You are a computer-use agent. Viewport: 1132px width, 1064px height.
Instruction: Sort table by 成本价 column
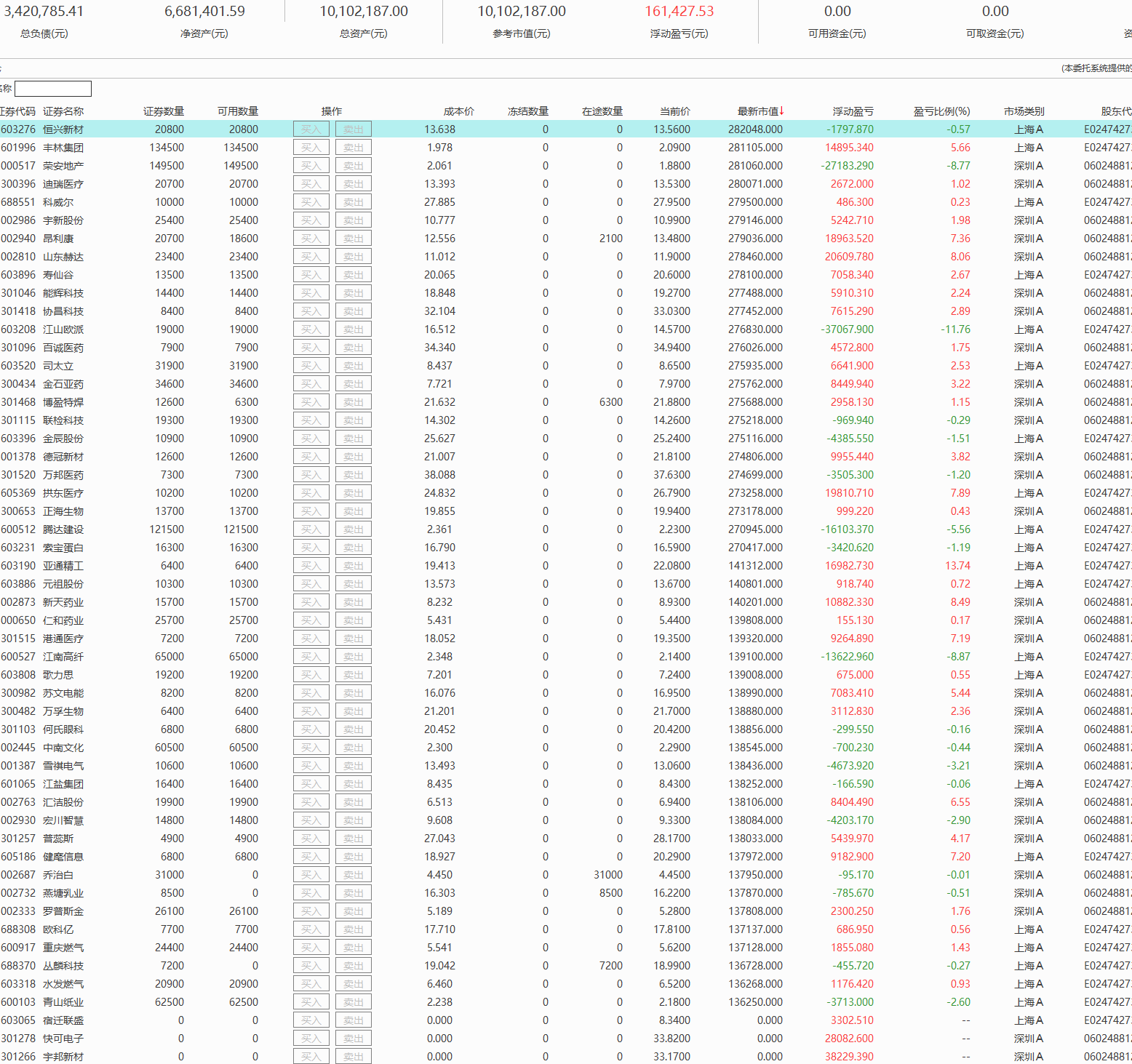[x=458, y=111]
